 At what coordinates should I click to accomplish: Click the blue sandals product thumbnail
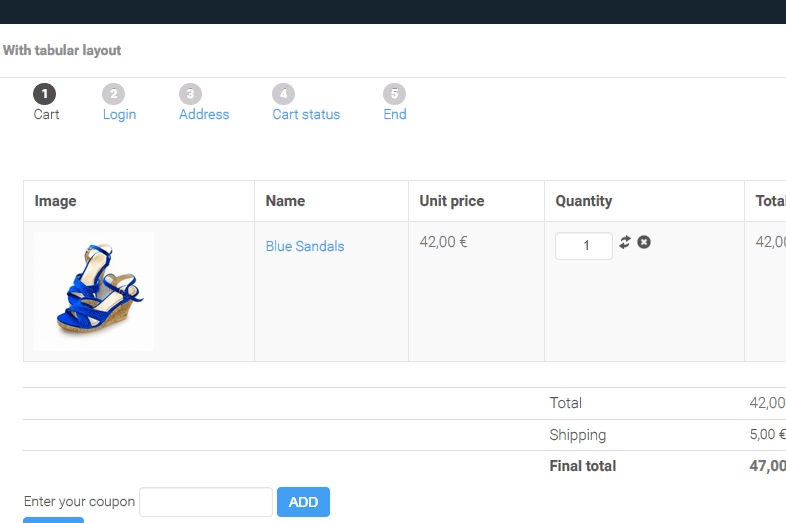94,291
